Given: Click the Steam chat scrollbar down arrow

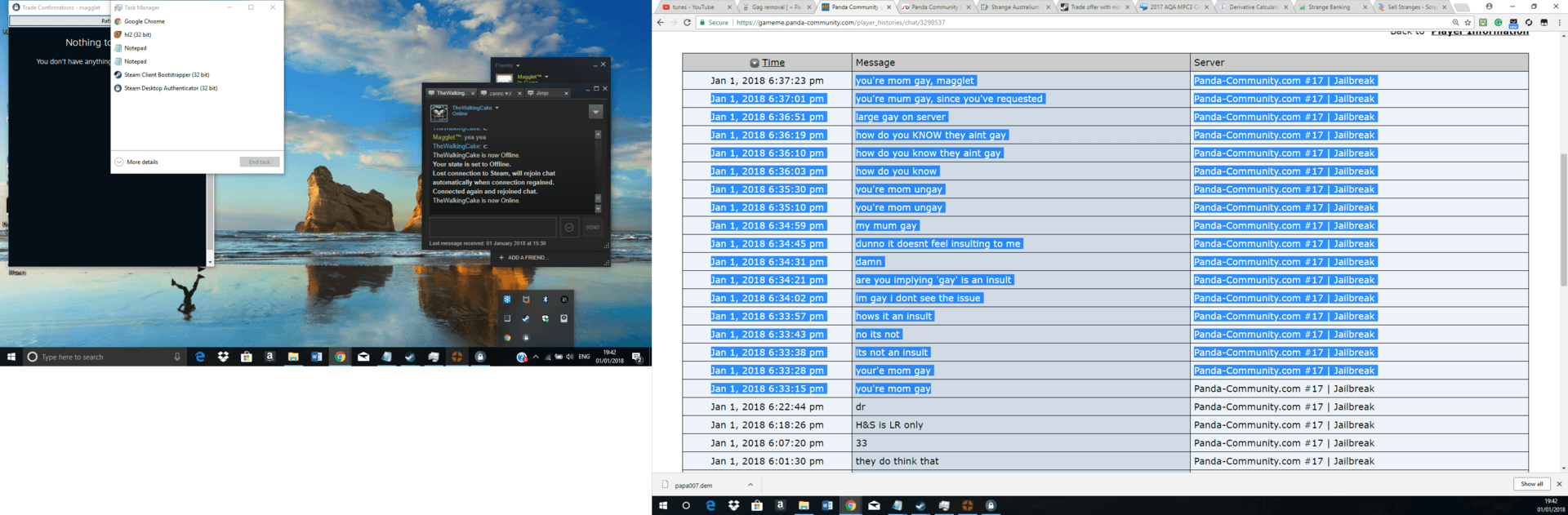Looking at the screenshot, I should 598,209.
